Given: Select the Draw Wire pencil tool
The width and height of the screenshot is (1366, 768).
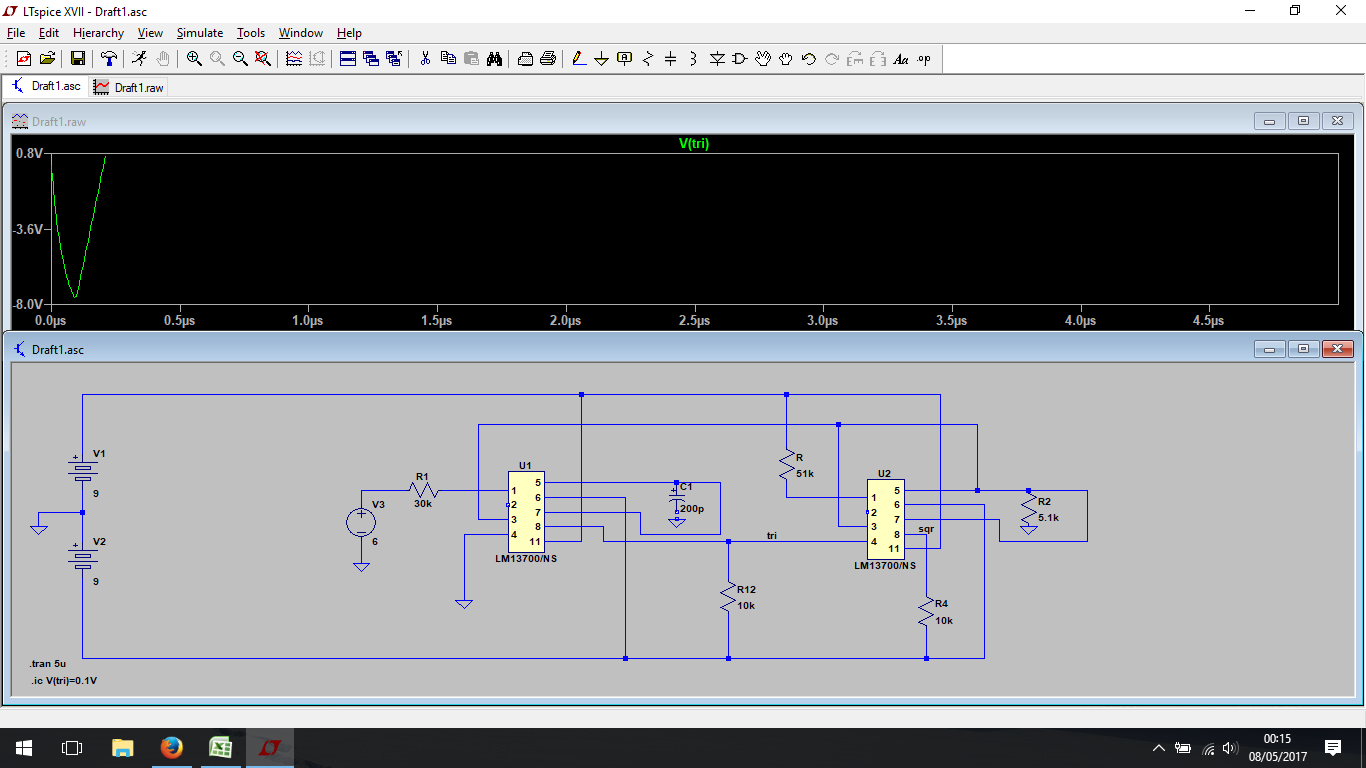Looking at the screenshot, I should tap(579, 59).
